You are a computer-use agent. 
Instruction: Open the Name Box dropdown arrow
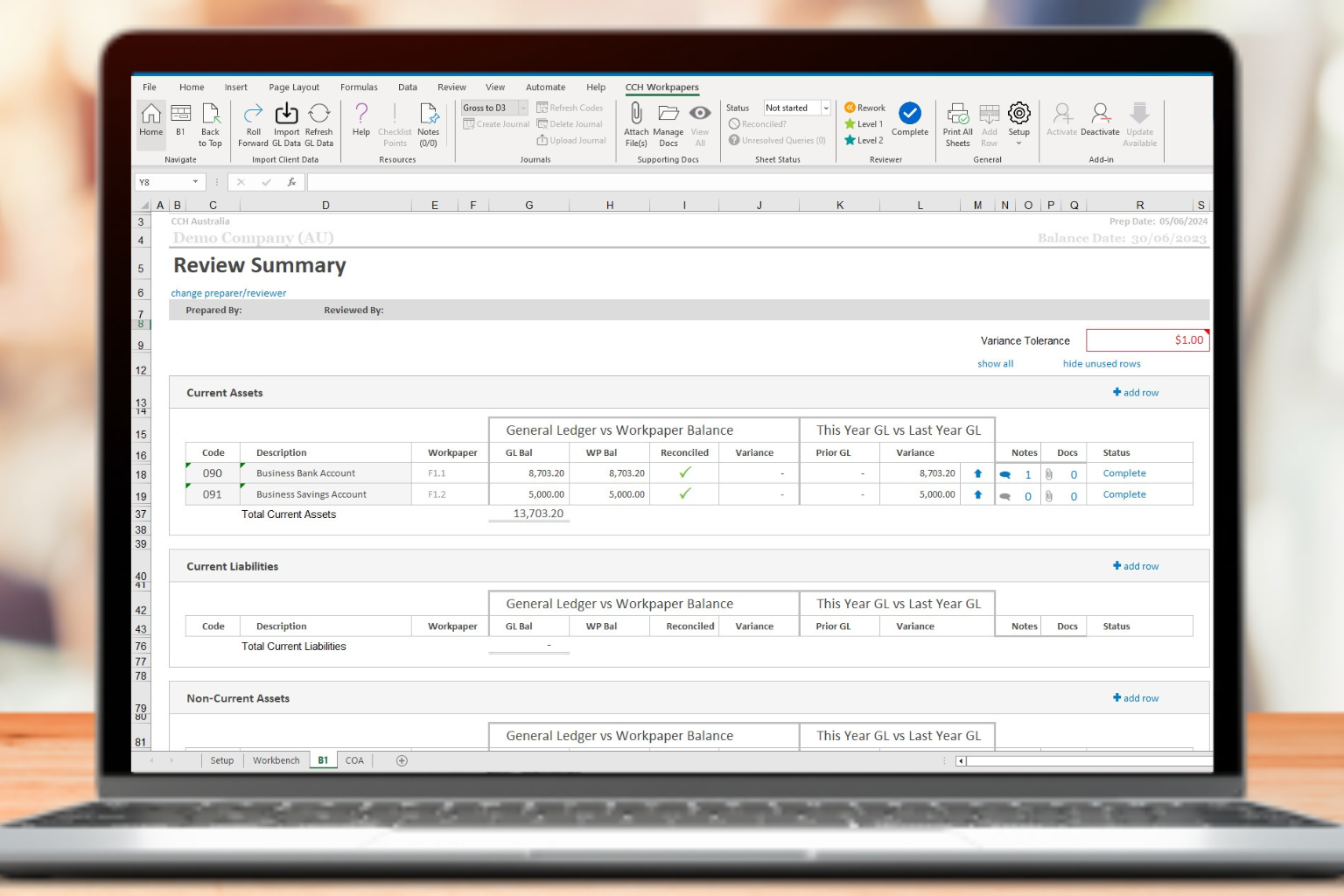tap(195, 182)
